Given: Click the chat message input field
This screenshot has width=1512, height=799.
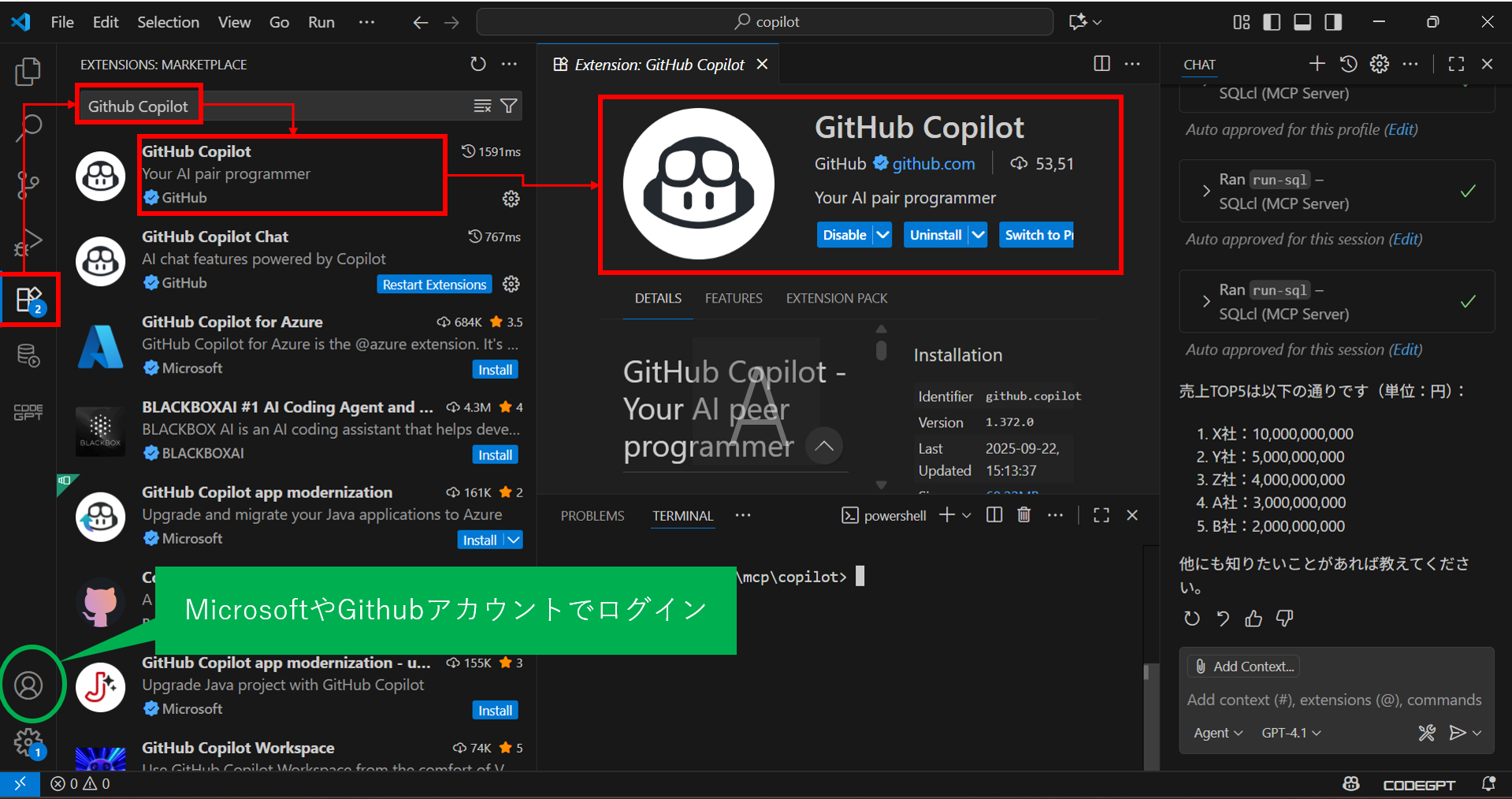Looking at the screenshot, I should [1337, 700].
